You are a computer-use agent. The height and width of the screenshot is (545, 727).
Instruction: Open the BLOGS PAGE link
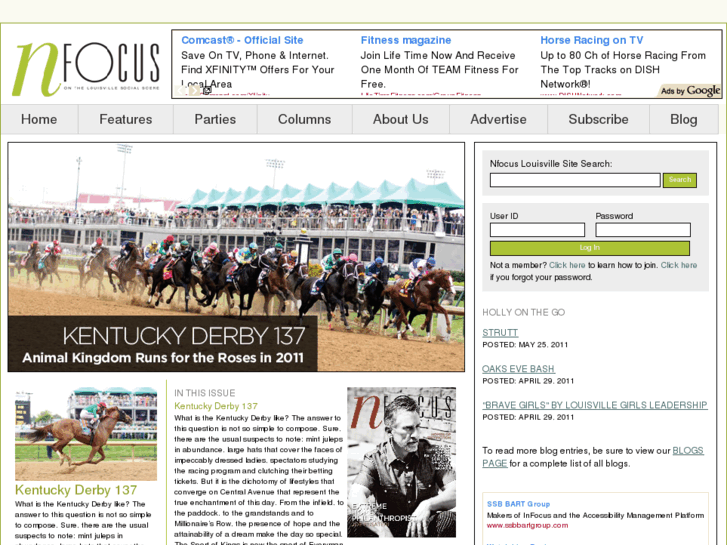tap(689, 451)
